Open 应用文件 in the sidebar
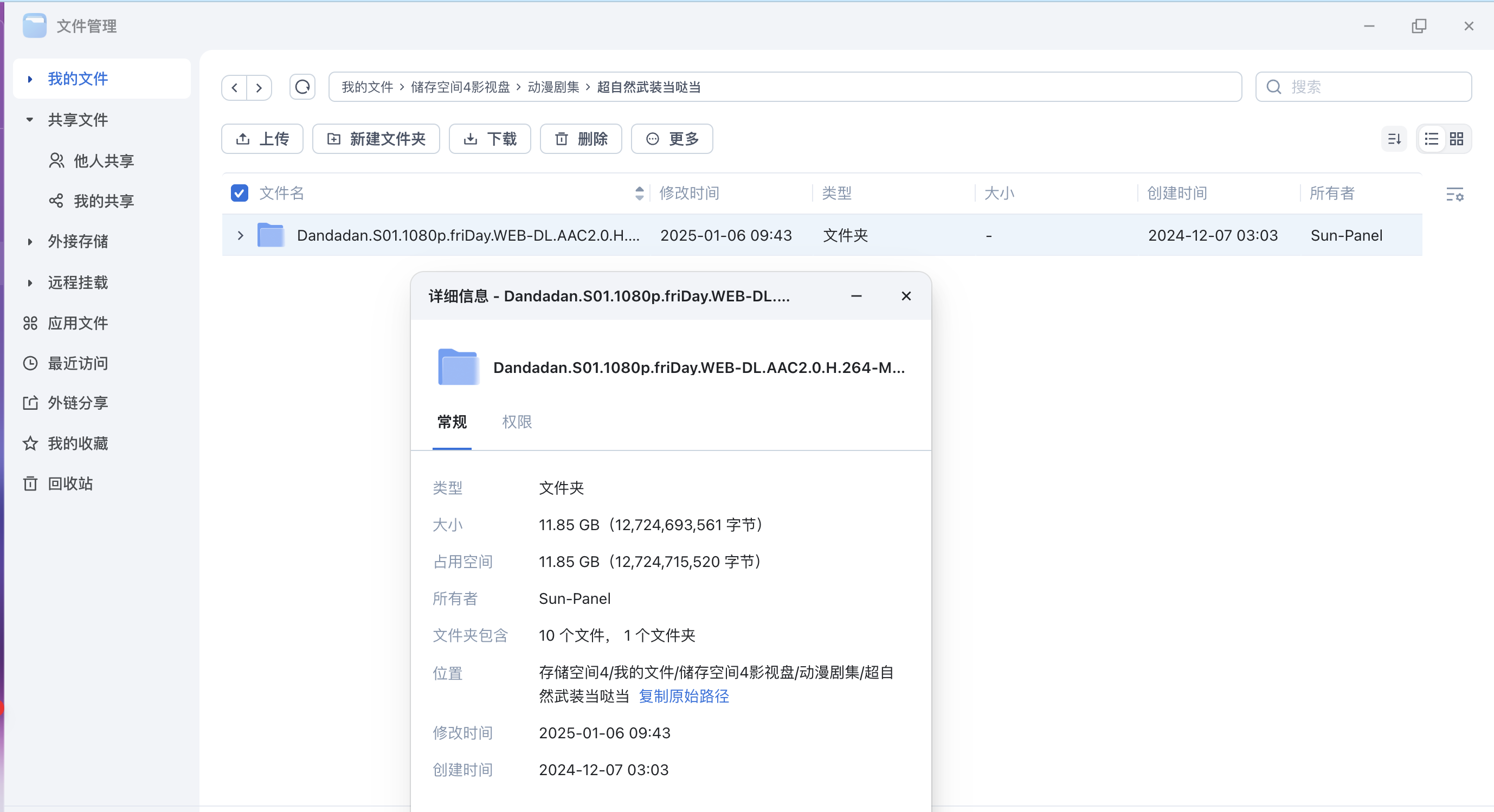This screenshot has height=812, width=1494. 66,323
